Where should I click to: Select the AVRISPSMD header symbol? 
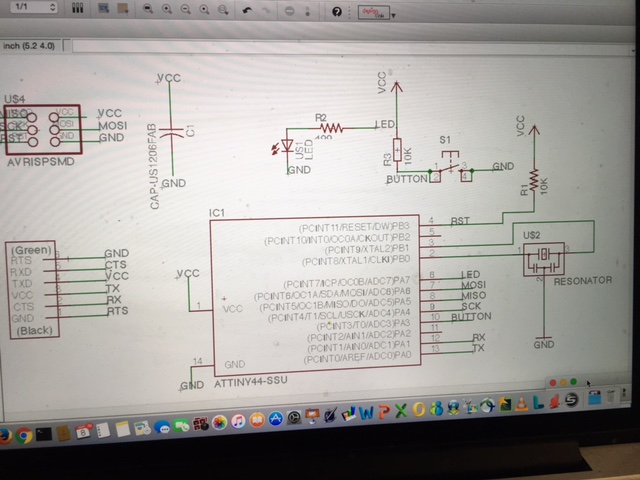(x=43, y=129)
